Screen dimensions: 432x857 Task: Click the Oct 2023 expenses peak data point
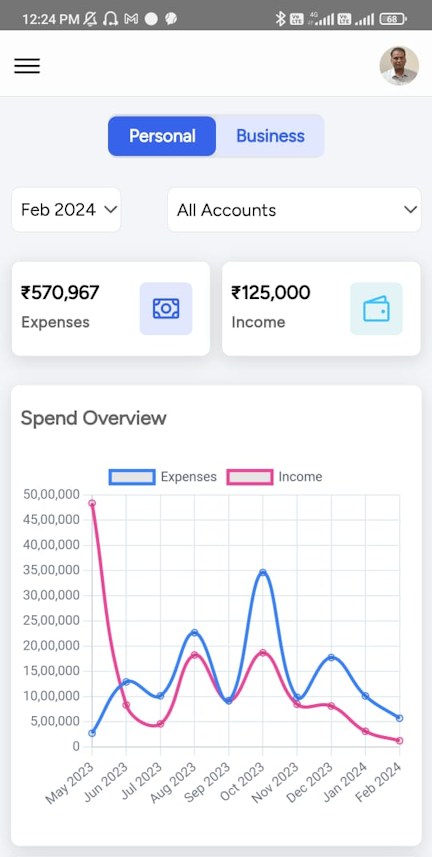coord(262,572)
